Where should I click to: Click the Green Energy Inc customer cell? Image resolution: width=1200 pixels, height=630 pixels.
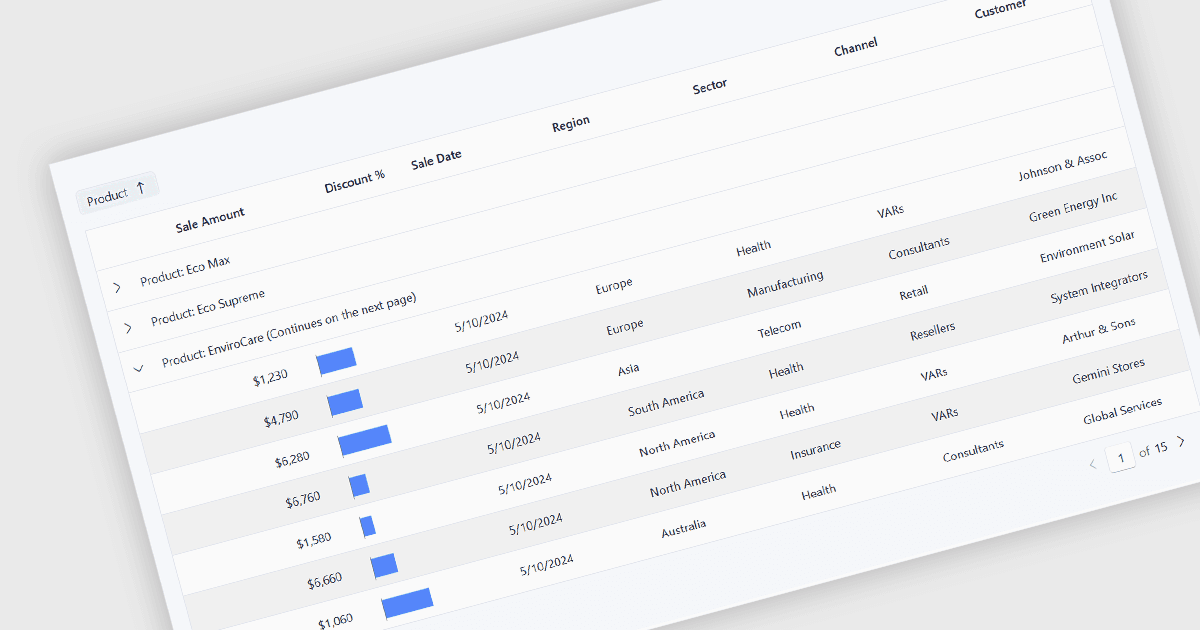click(1073, 208)
